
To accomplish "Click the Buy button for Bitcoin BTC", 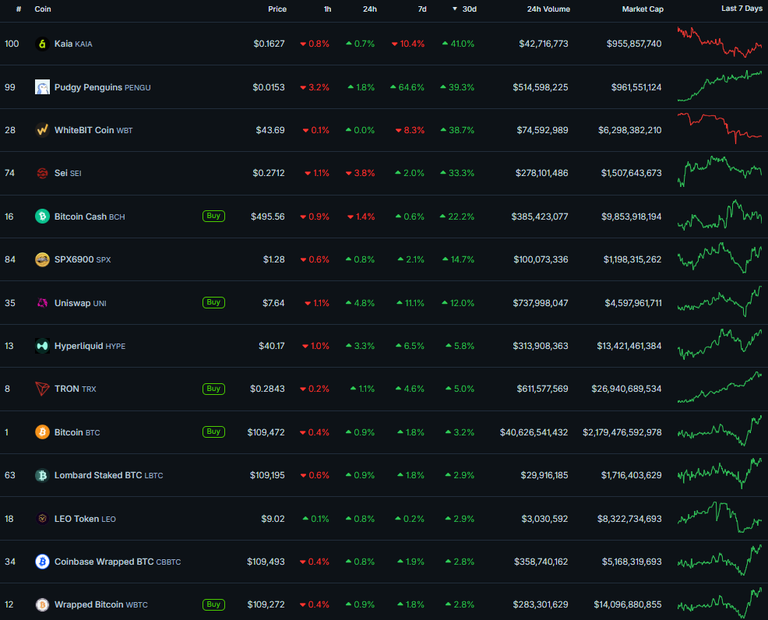I will point(214,432).
